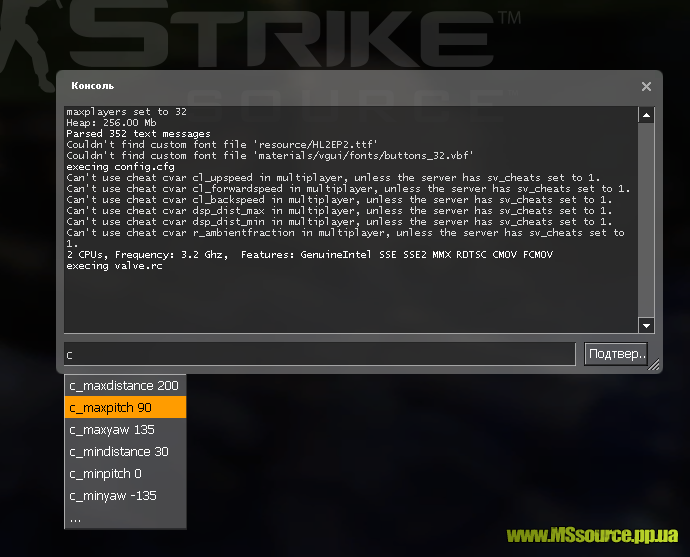Click the window resize grip icon
Image resolution: width=690 pixels, height=557 pixels.
coord(654,365)
